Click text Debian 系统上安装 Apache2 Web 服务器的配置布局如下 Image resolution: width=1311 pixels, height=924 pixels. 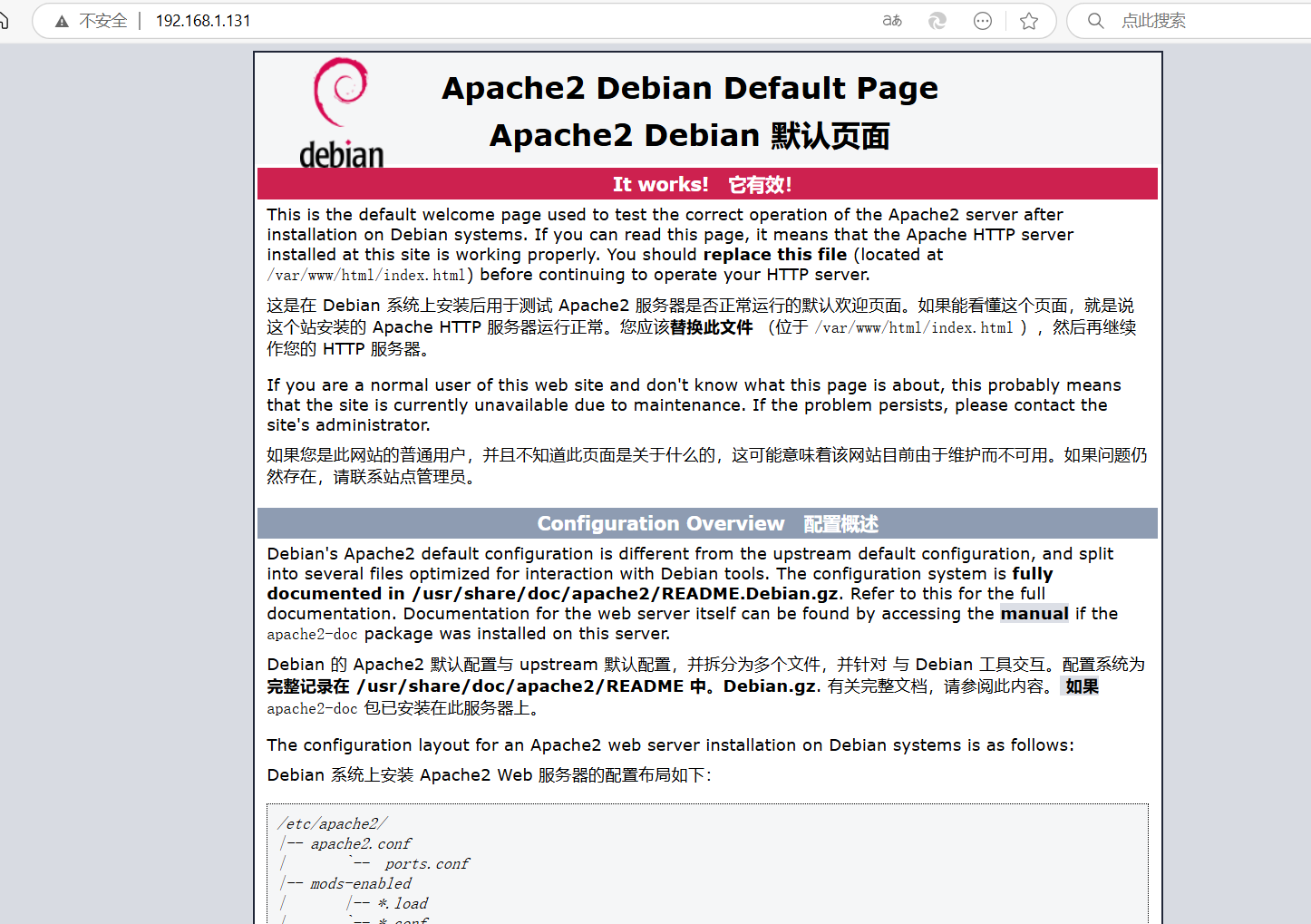490,775
